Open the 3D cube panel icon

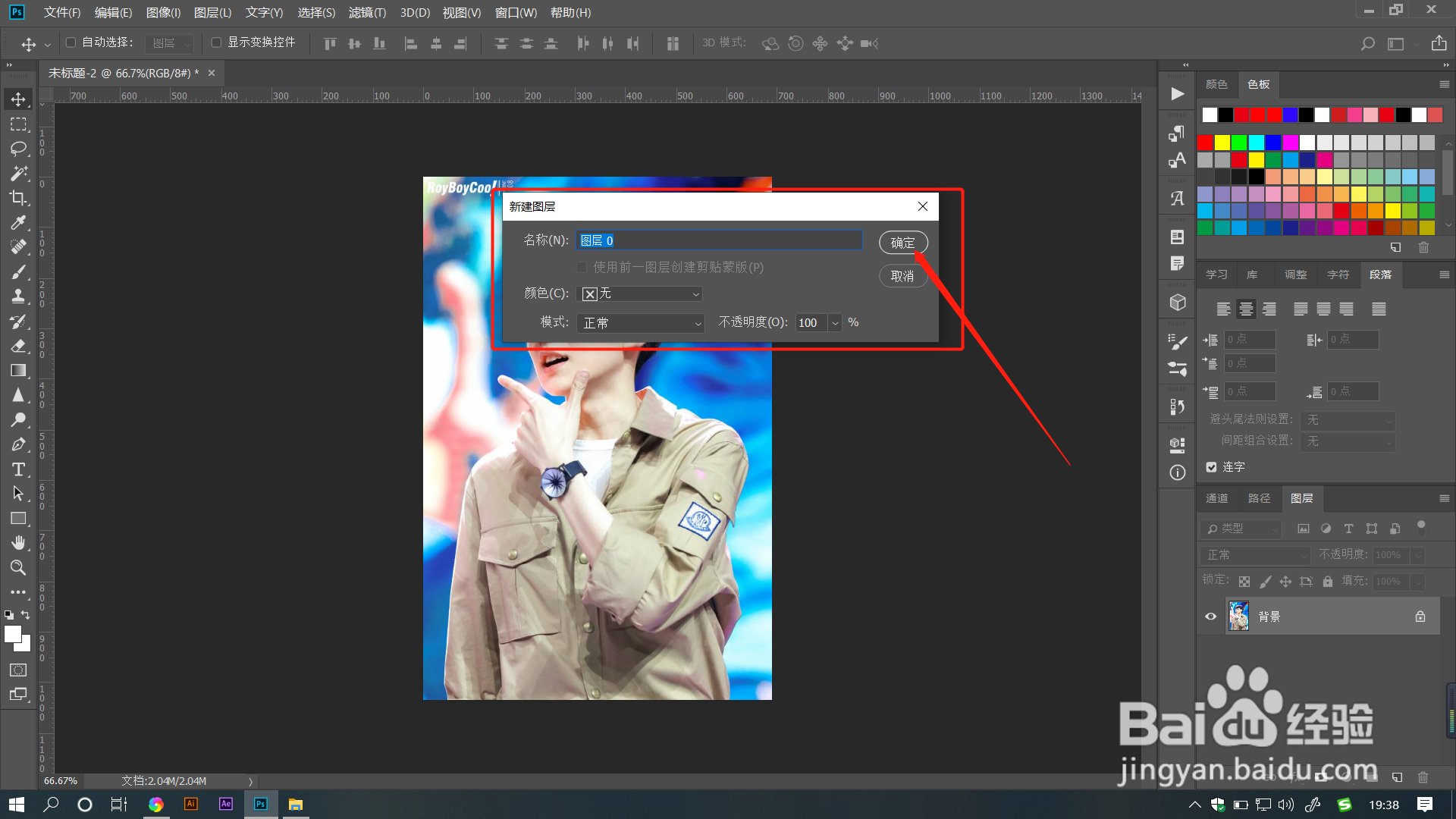(x=1177, y=302)
